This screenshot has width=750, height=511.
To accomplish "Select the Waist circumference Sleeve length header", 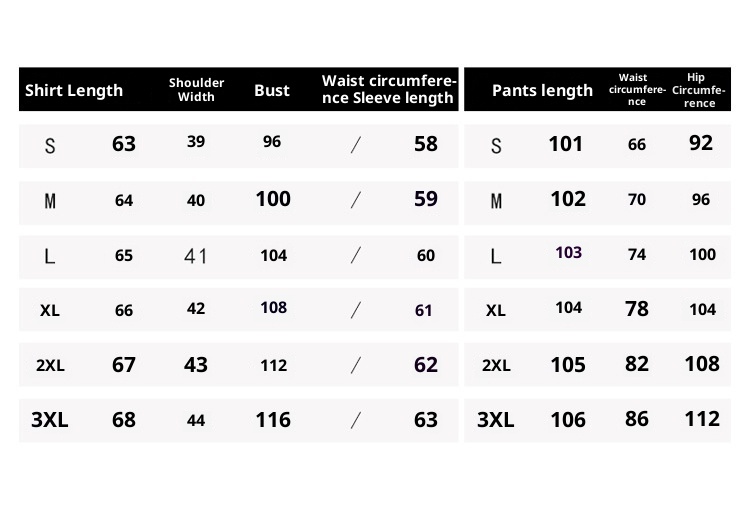I will 388,90.
